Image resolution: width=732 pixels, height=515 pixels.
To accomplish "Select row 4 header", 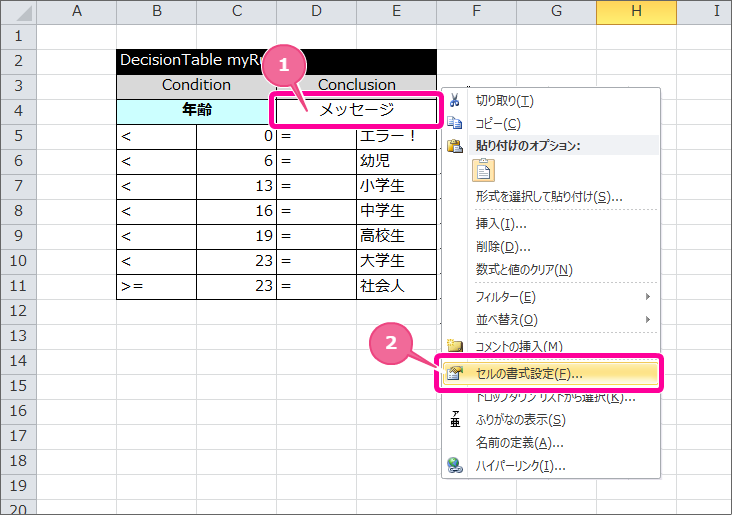I will click(18, 111).
